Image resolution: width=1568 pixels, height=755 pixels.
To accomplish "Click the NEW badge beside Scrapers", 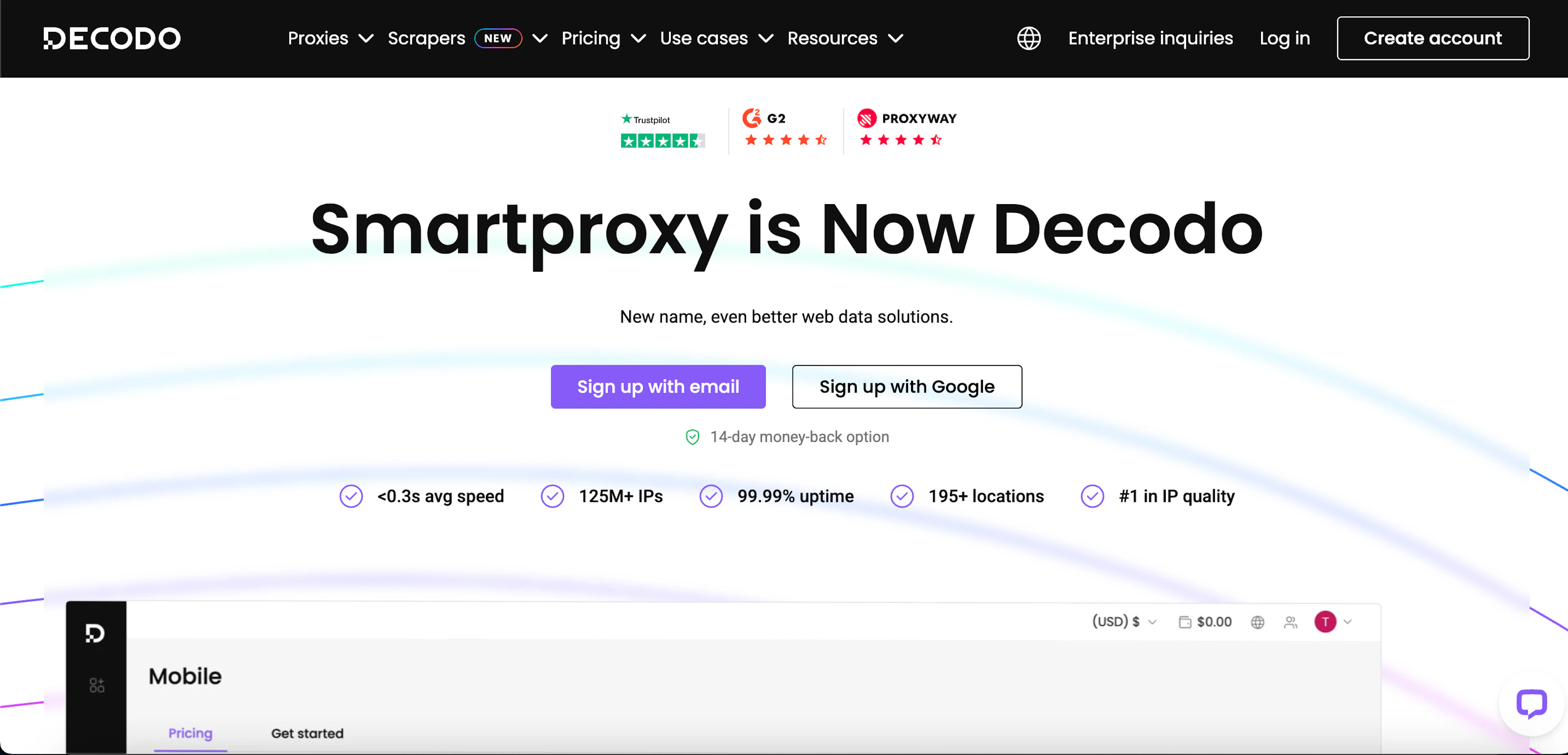I will coord(498,38).
